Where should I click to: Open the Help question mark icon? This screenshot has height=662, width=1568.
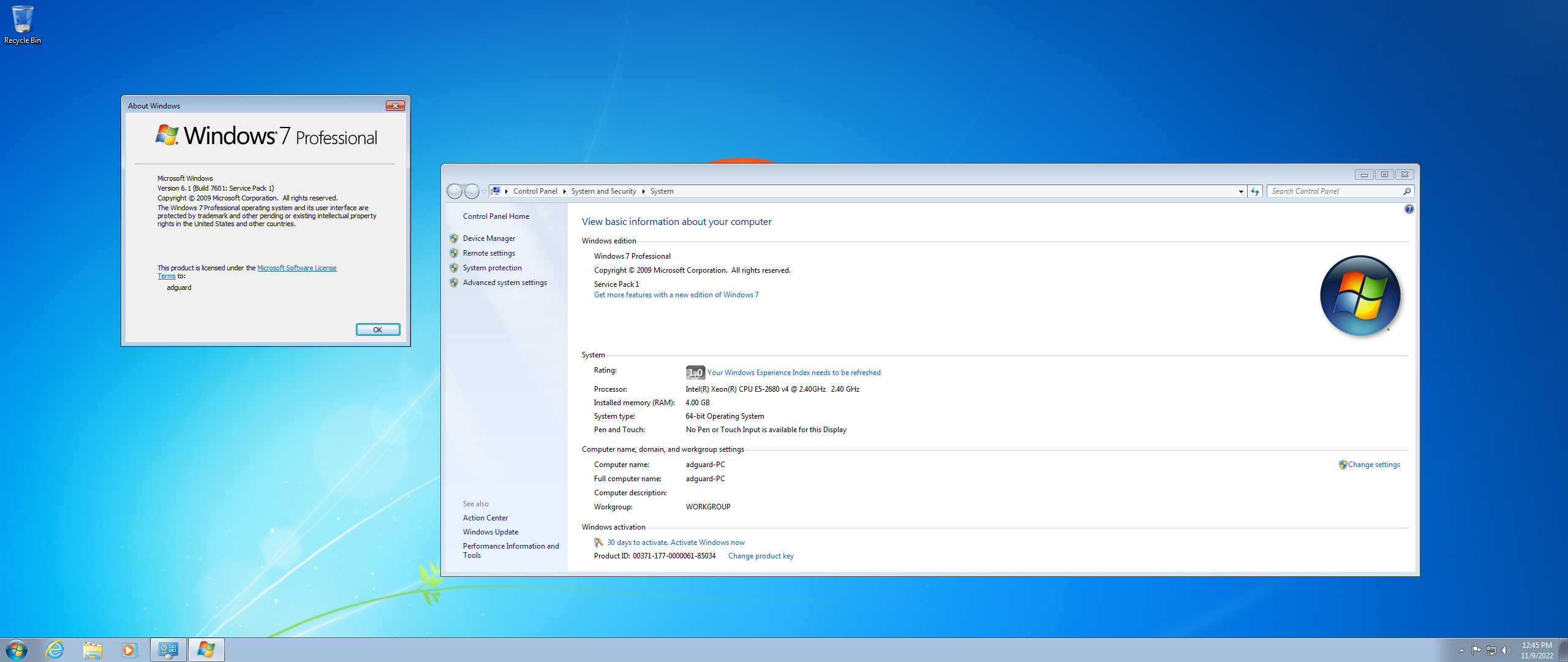click(1409, 210)
